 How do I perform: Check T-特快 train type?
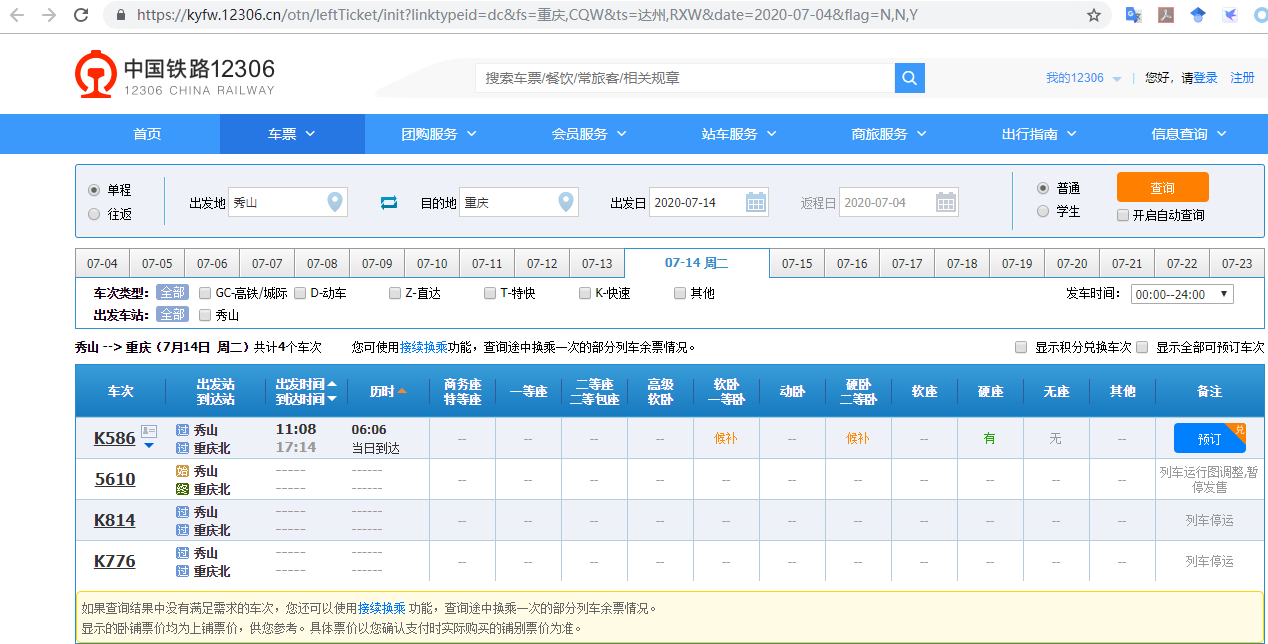(x=490, y=293)
